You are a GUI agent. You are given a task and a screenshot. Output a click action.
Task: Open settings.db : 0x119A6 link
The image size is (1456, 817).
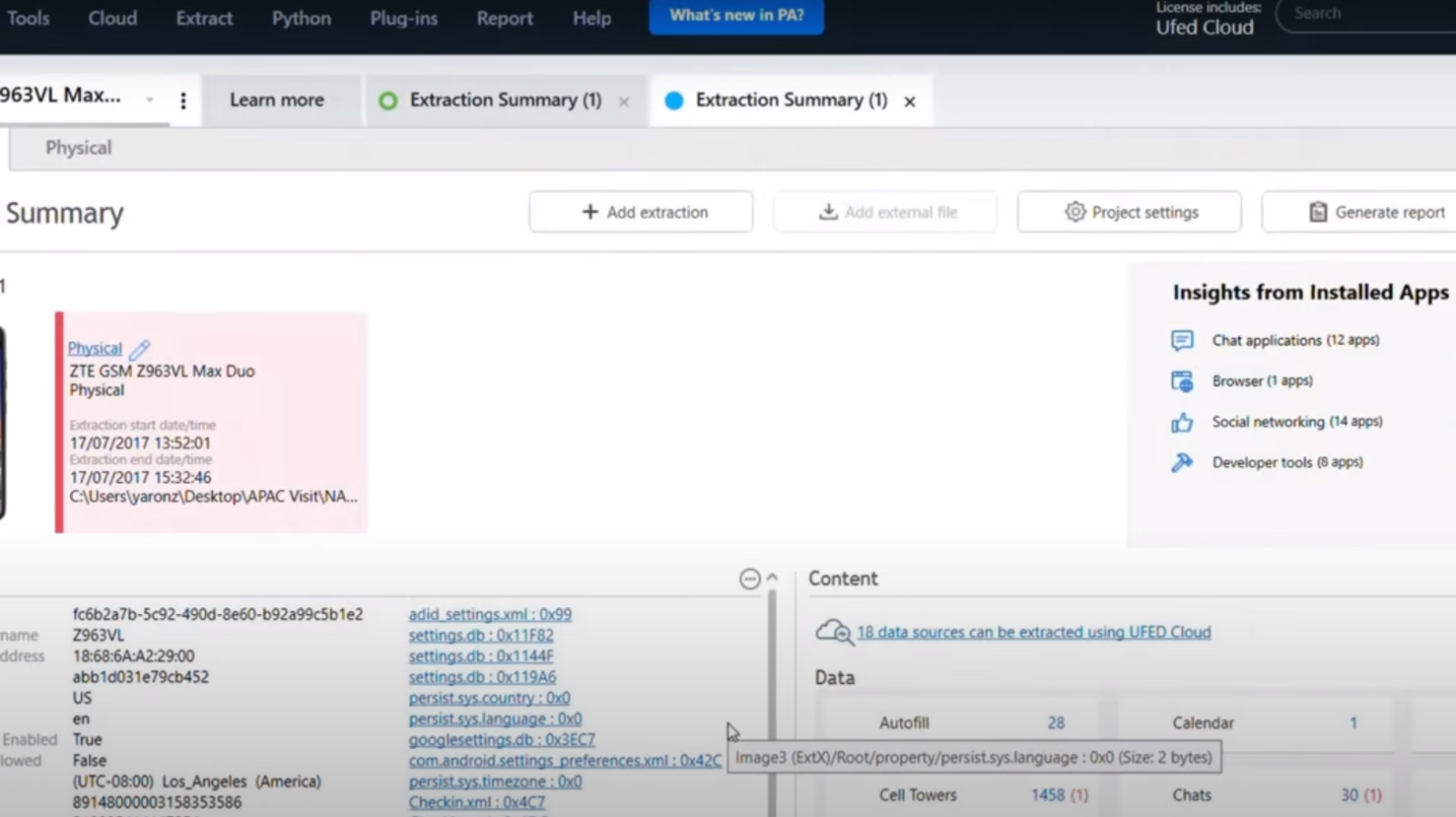tap(482, 677)
